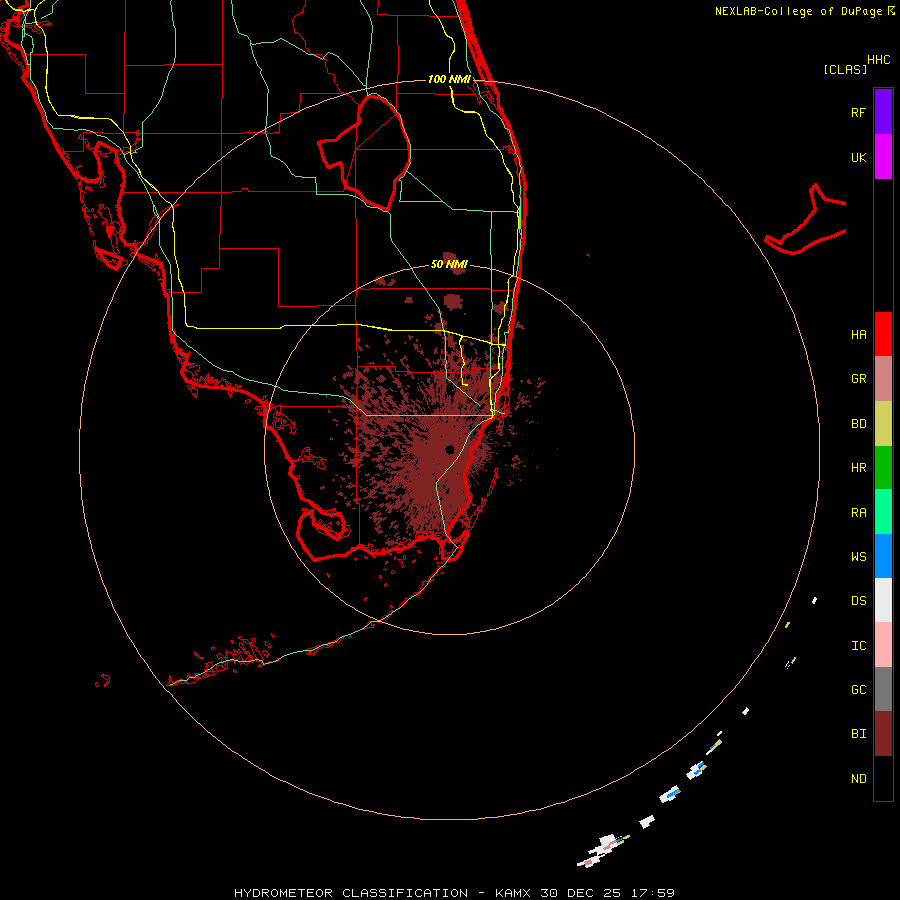This screenshot has width=900, height=900.
Task: Click the 'IC' legend label
Action: pyautogui.click(x=858, y=646)
